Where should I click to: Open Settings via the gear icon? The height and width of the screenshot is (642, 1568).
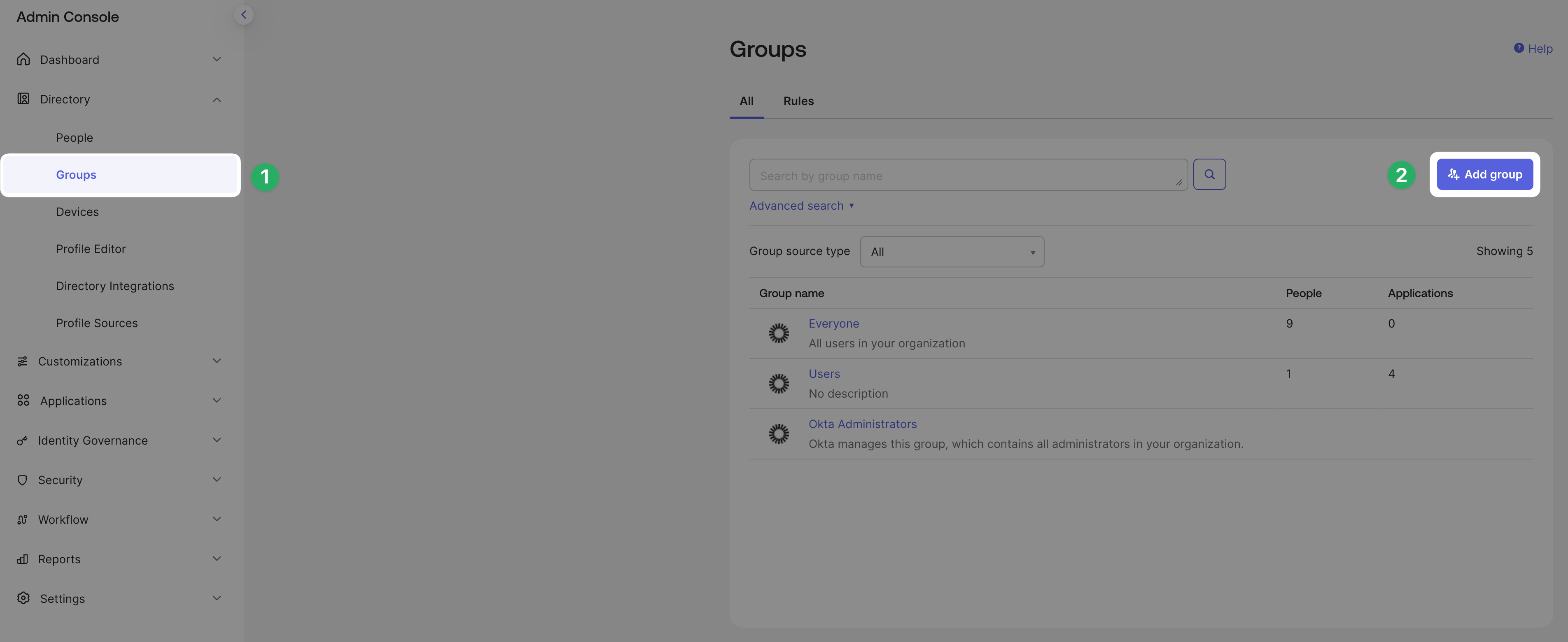coord(23,598)
